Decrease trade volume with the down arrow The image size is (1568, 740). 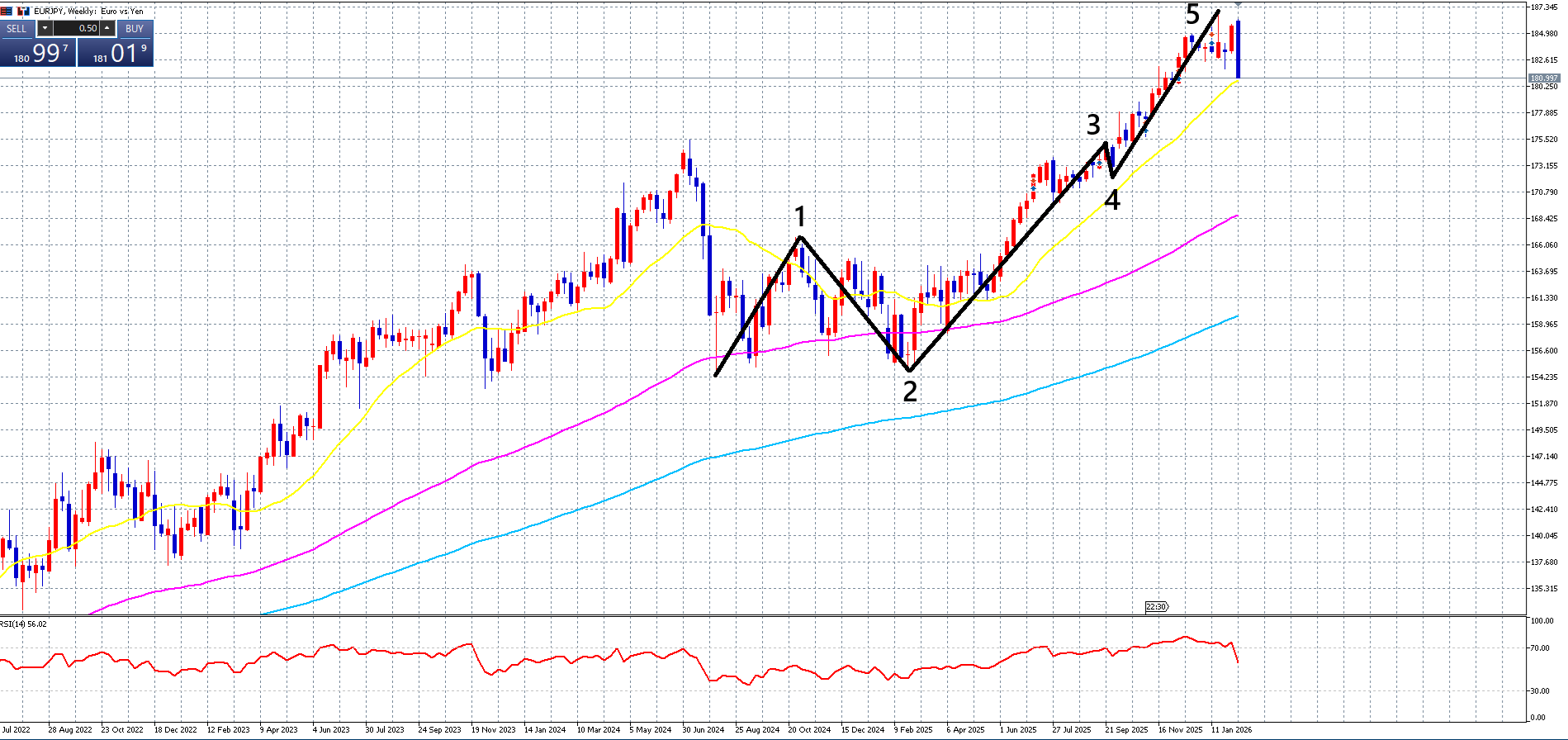pyautogui.click(x=45, y=28)
